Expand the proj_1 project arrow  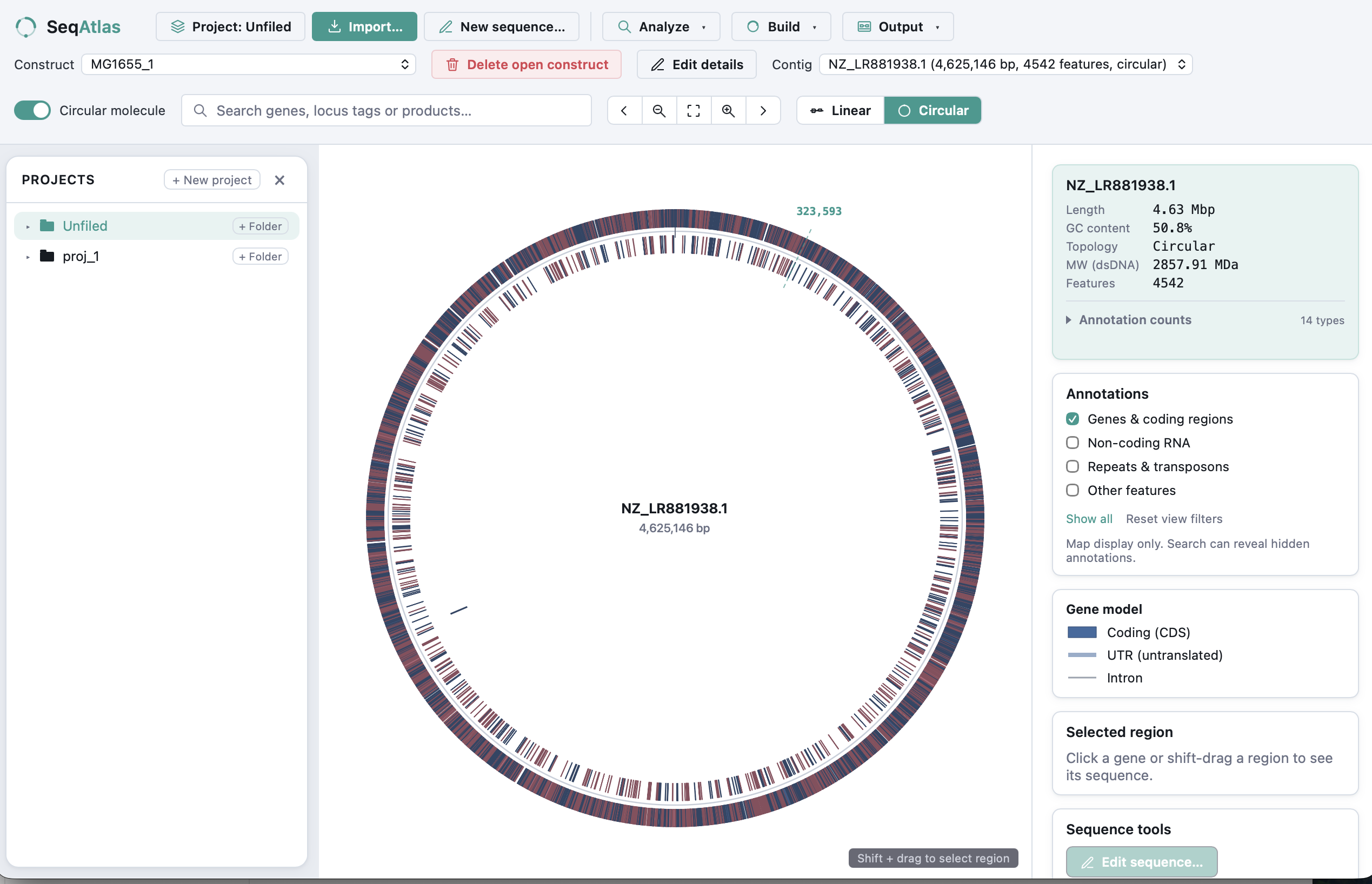pos(28,257)
